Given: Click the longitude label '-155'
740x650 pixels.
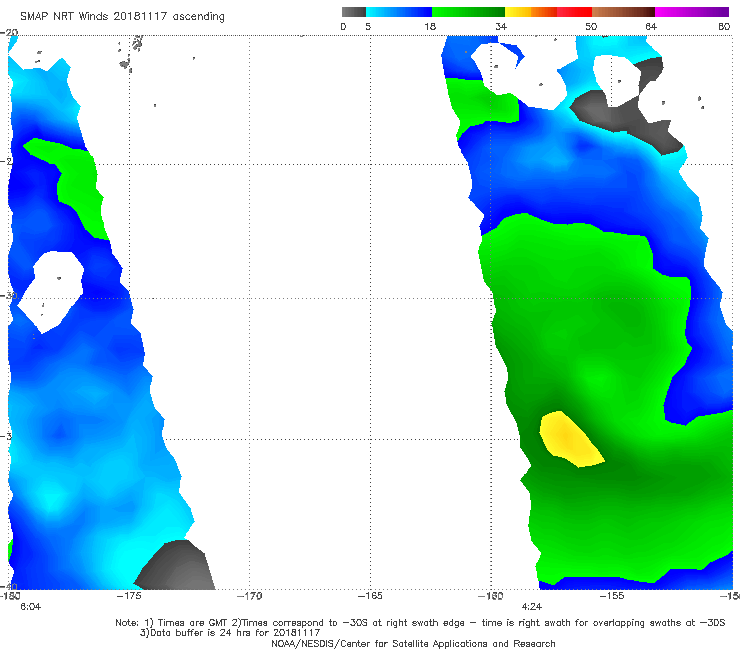Looking at the screenshot, I should coord(612,596).
